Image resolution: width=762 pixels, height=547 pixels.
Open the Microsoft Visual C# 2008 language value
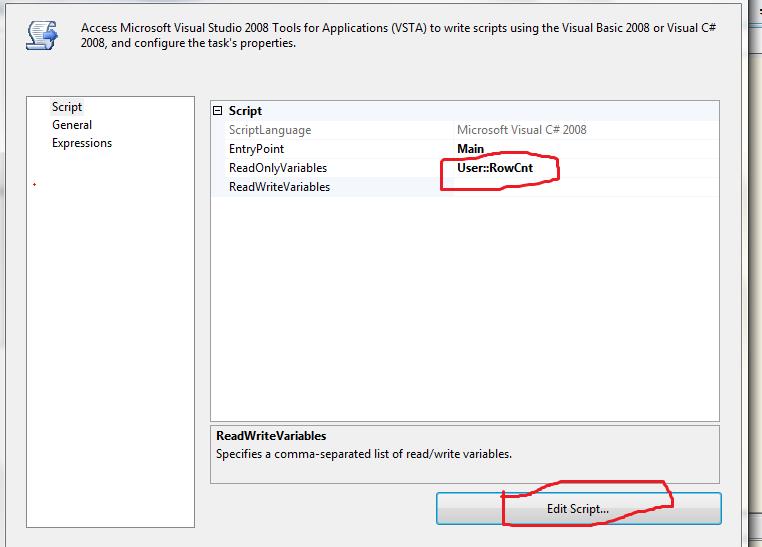tap(521, 130)
